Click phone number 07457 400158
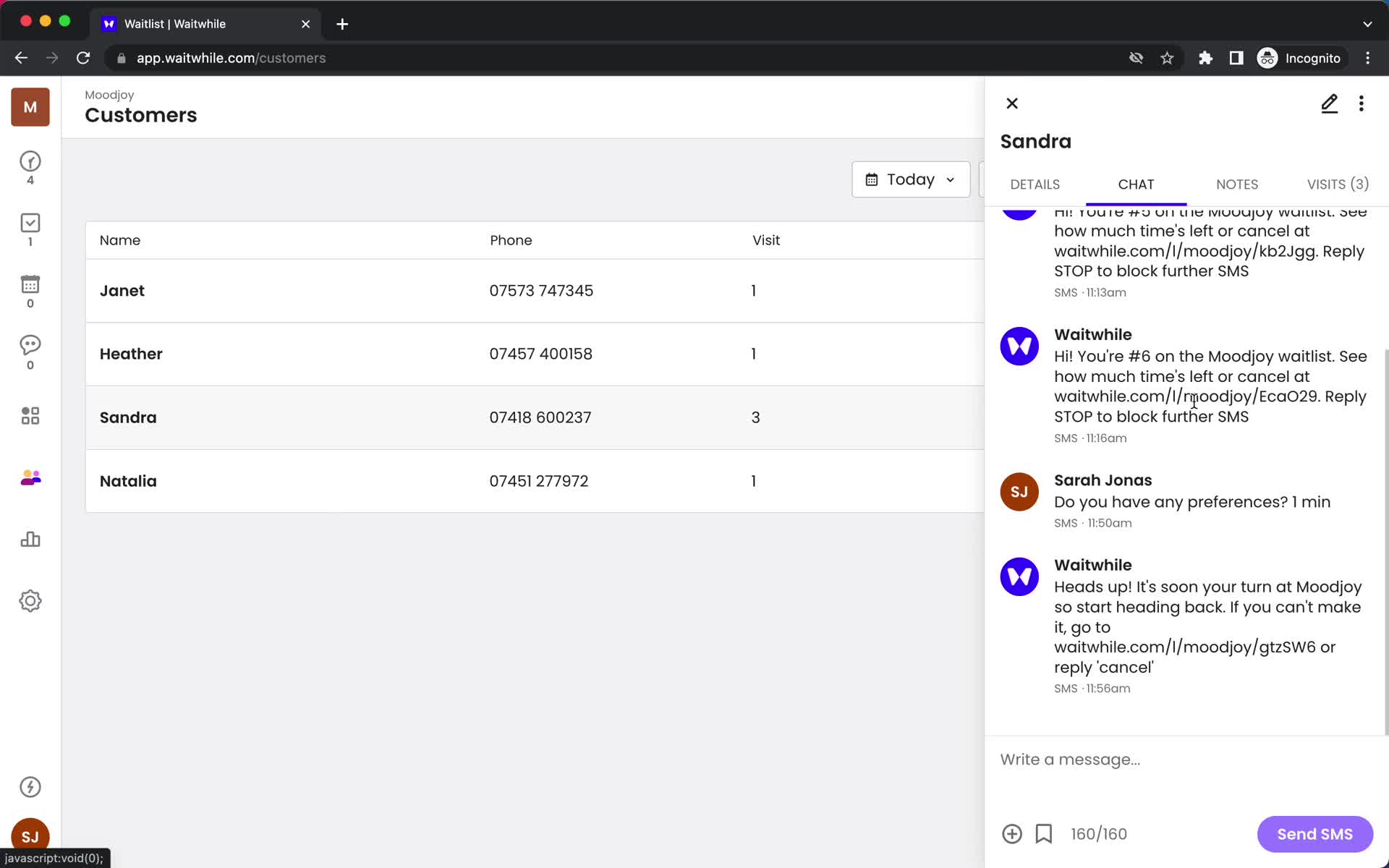This screenshot has width=1389, height=868. [x=540, y=354]
